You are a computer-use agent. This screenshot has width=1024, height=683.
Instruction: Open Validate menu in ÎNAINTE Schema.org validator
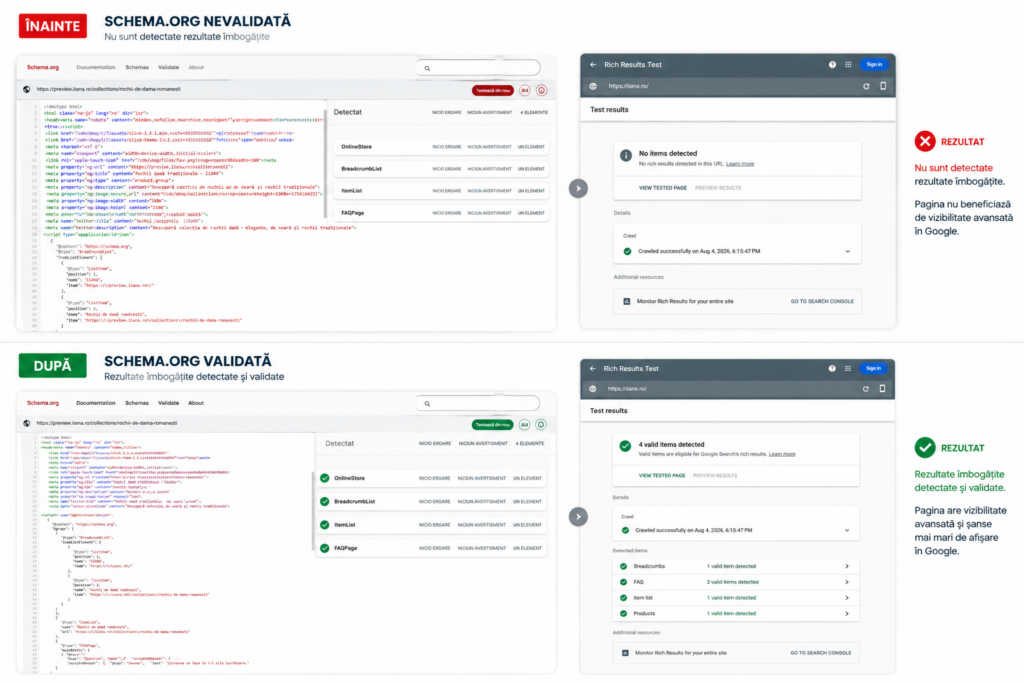[168, 67]
